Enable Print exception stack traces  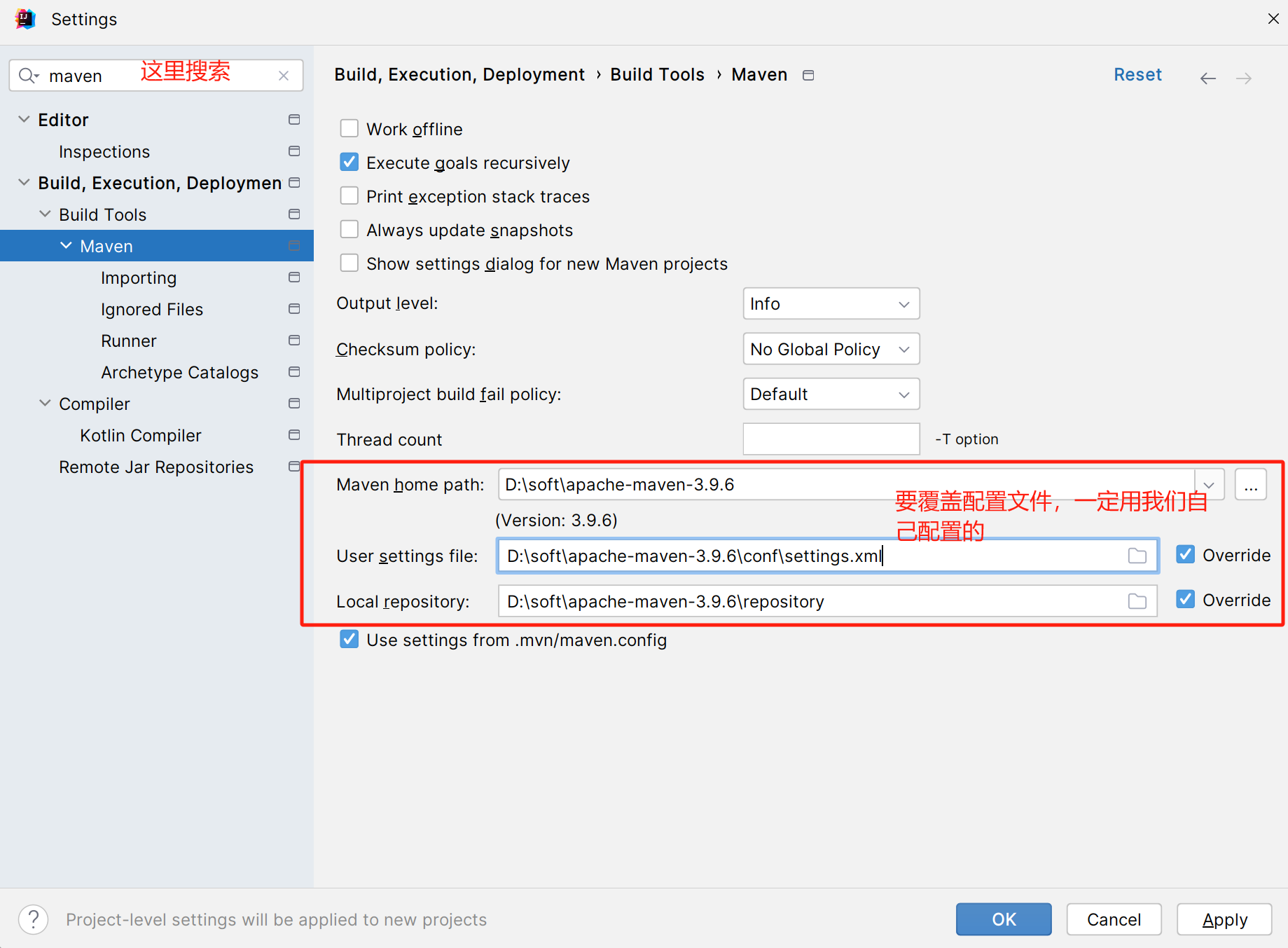coord(349,195)
